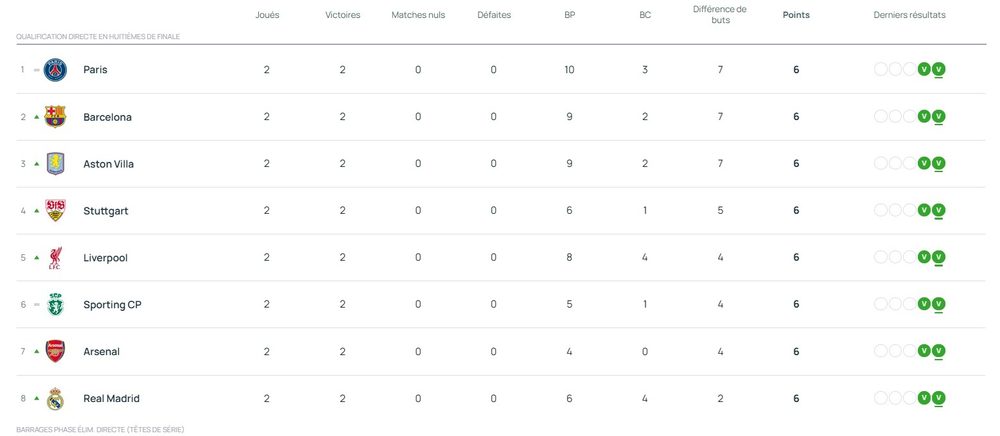Viewport: 1000px width, 436px height.
Task: Click Sporting CP's first V result badge
Action: point(923,305)
